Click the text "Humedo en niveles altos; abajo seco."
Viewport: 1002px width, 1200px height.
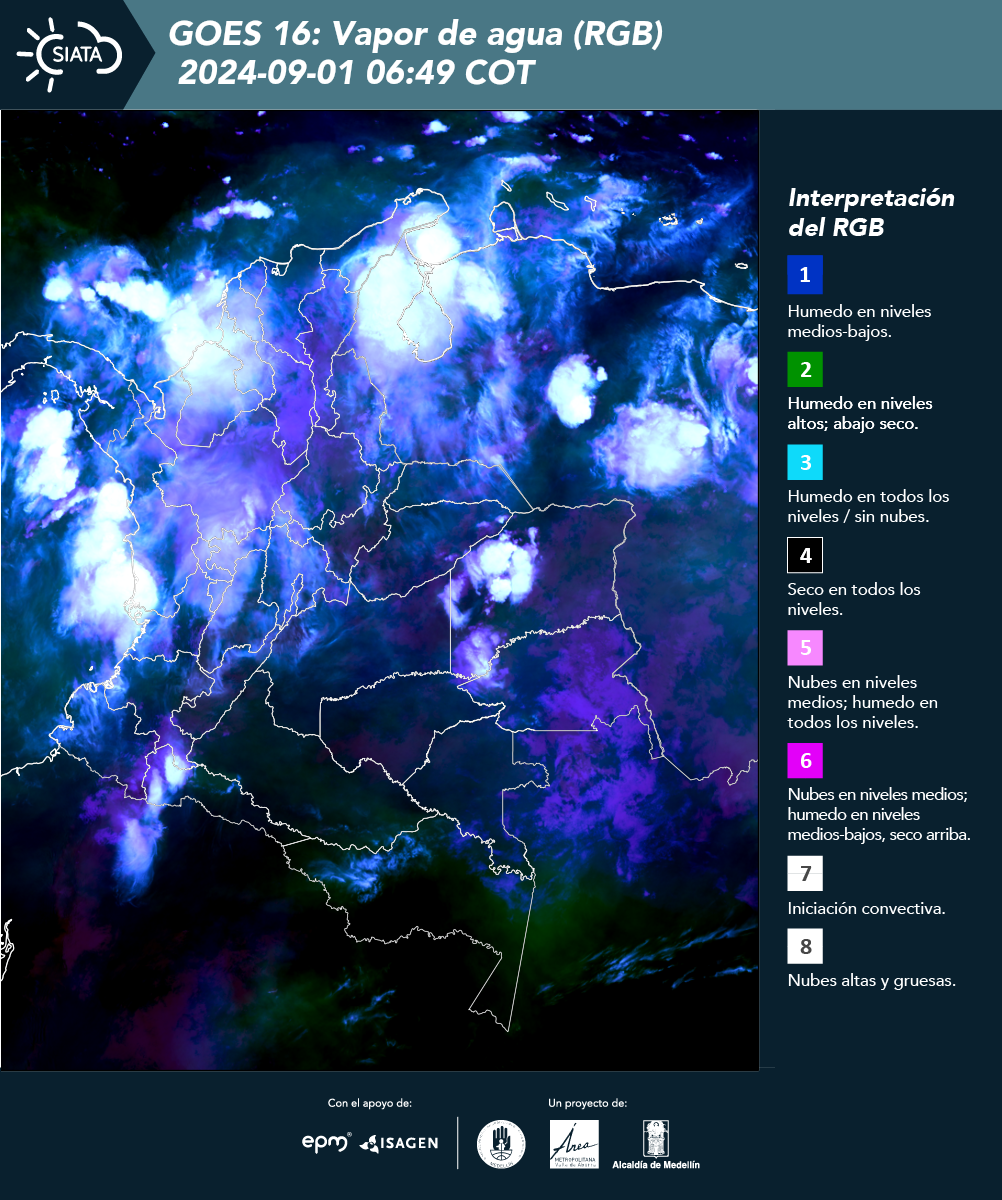click(861, 413)
